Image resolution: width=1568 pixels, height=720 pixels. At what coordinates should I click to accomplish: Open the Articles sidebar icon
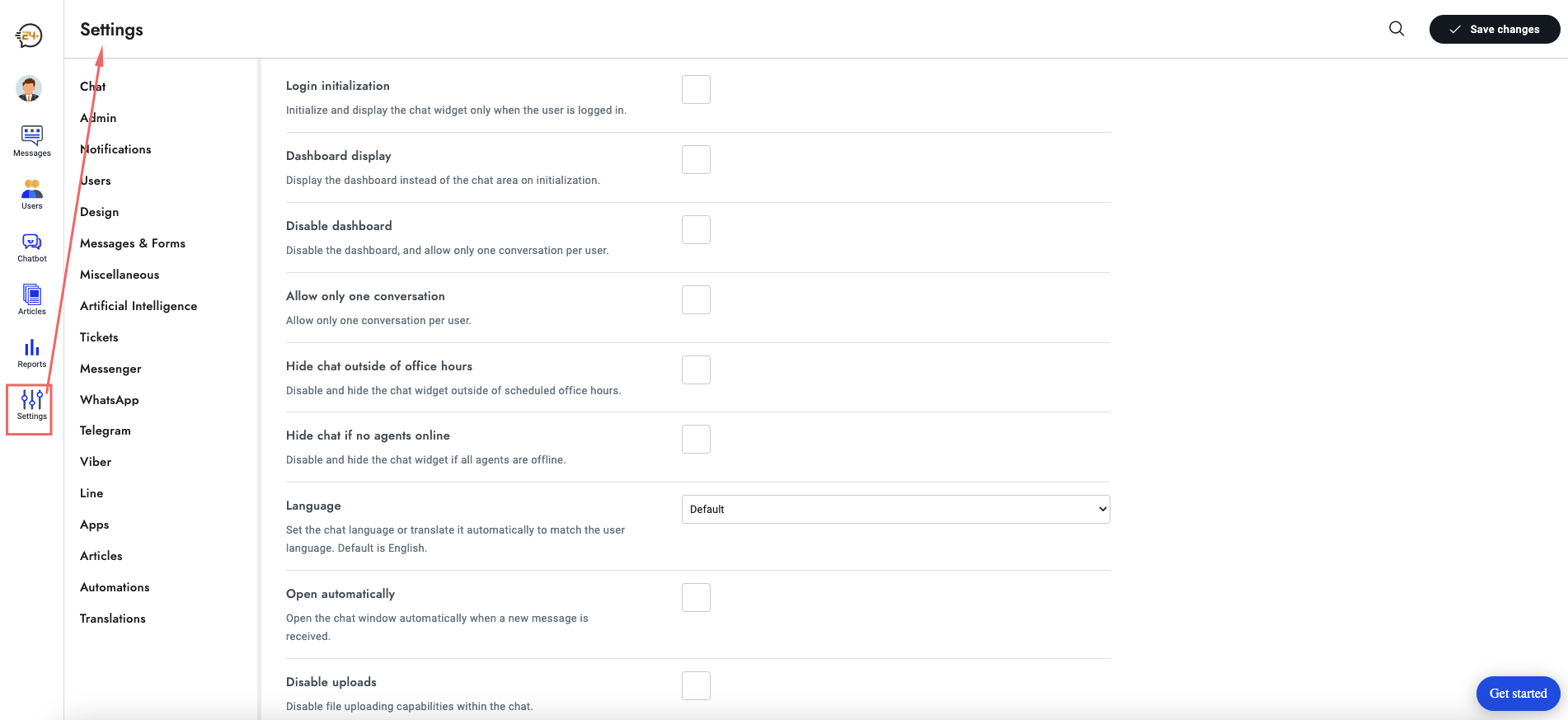(x=32, y=299)
